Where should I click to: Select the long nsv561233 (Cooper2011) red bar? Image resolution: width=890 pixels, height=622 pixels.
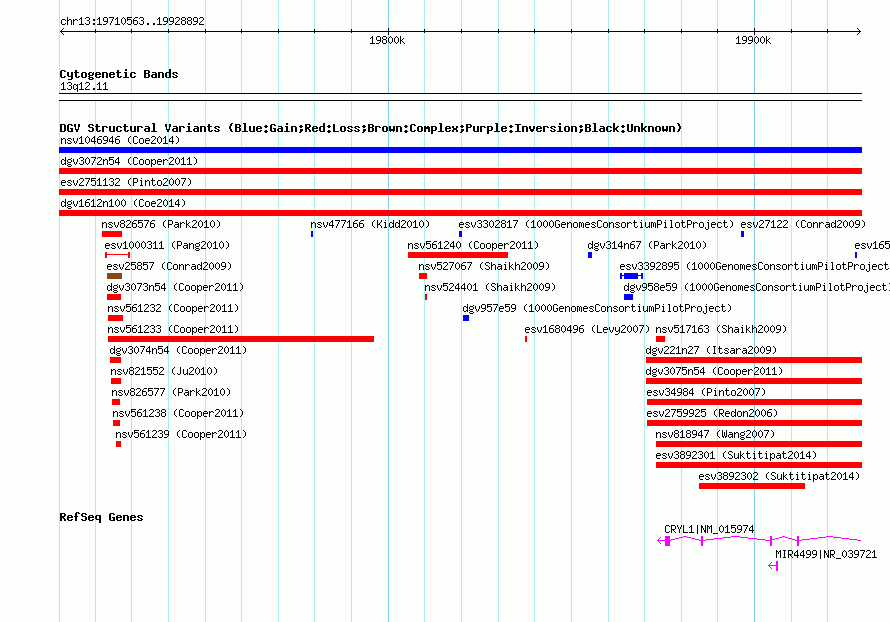coord(241,339)
